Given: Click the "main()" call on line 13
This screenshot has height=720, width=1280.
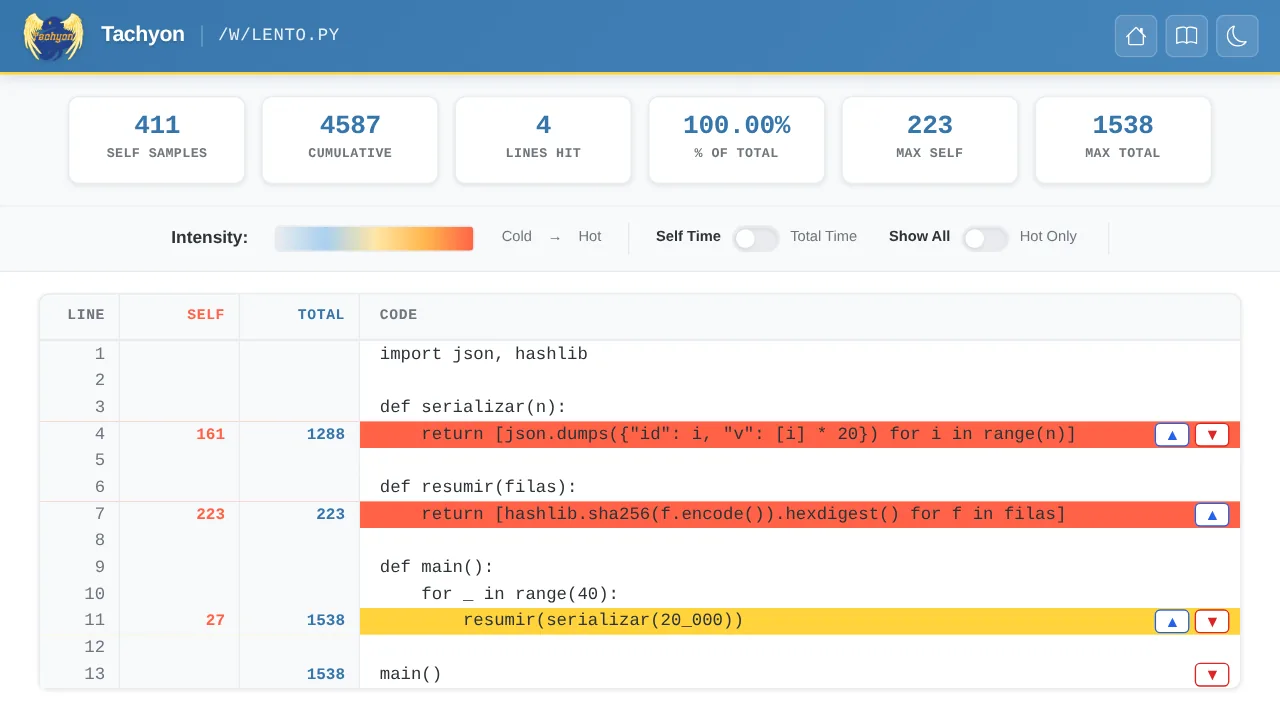Looking at the screenshot, I should tap(411, 675).
